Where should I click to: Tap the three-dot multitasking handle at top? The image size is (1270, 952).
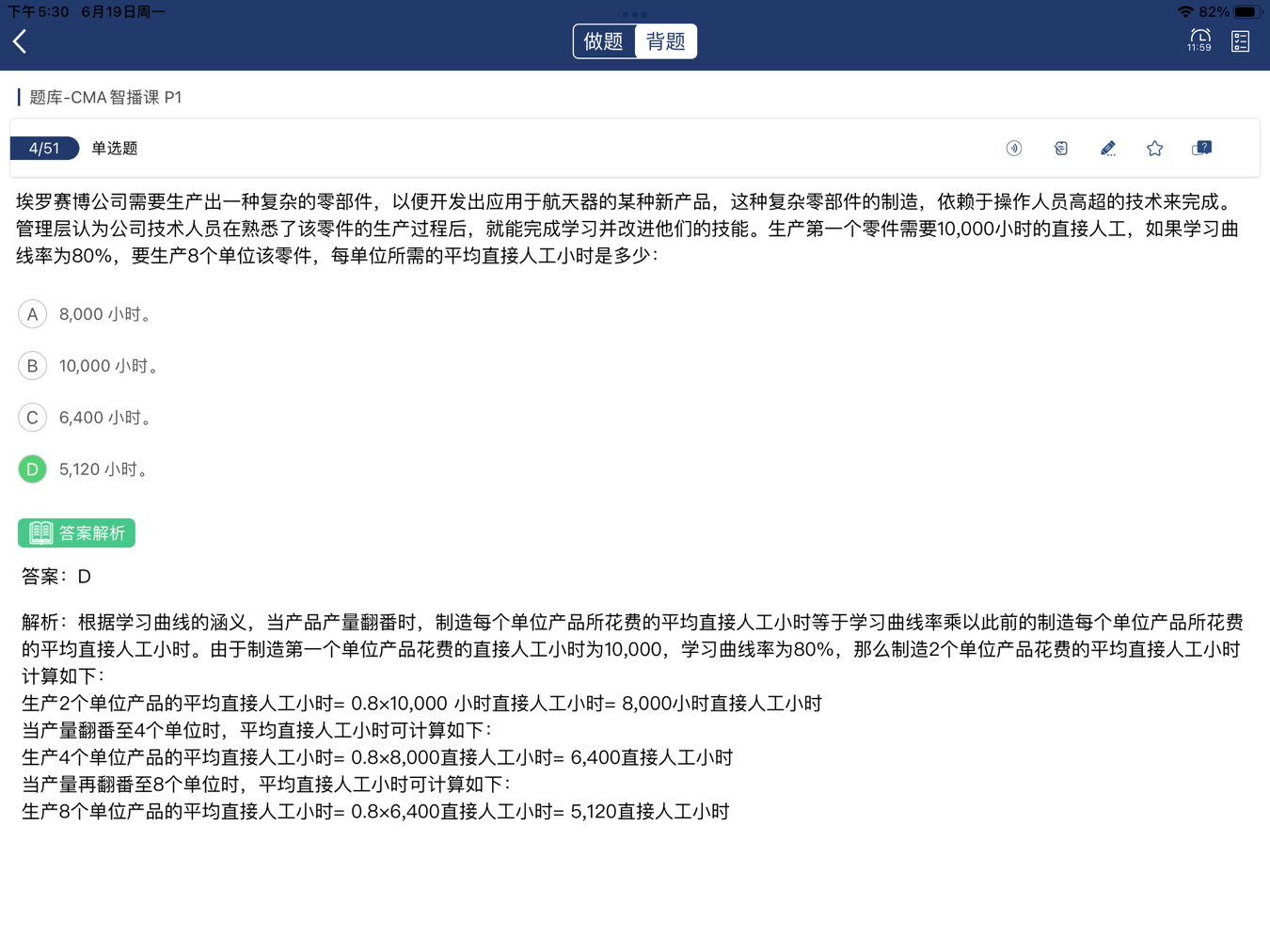pos(635,14)
